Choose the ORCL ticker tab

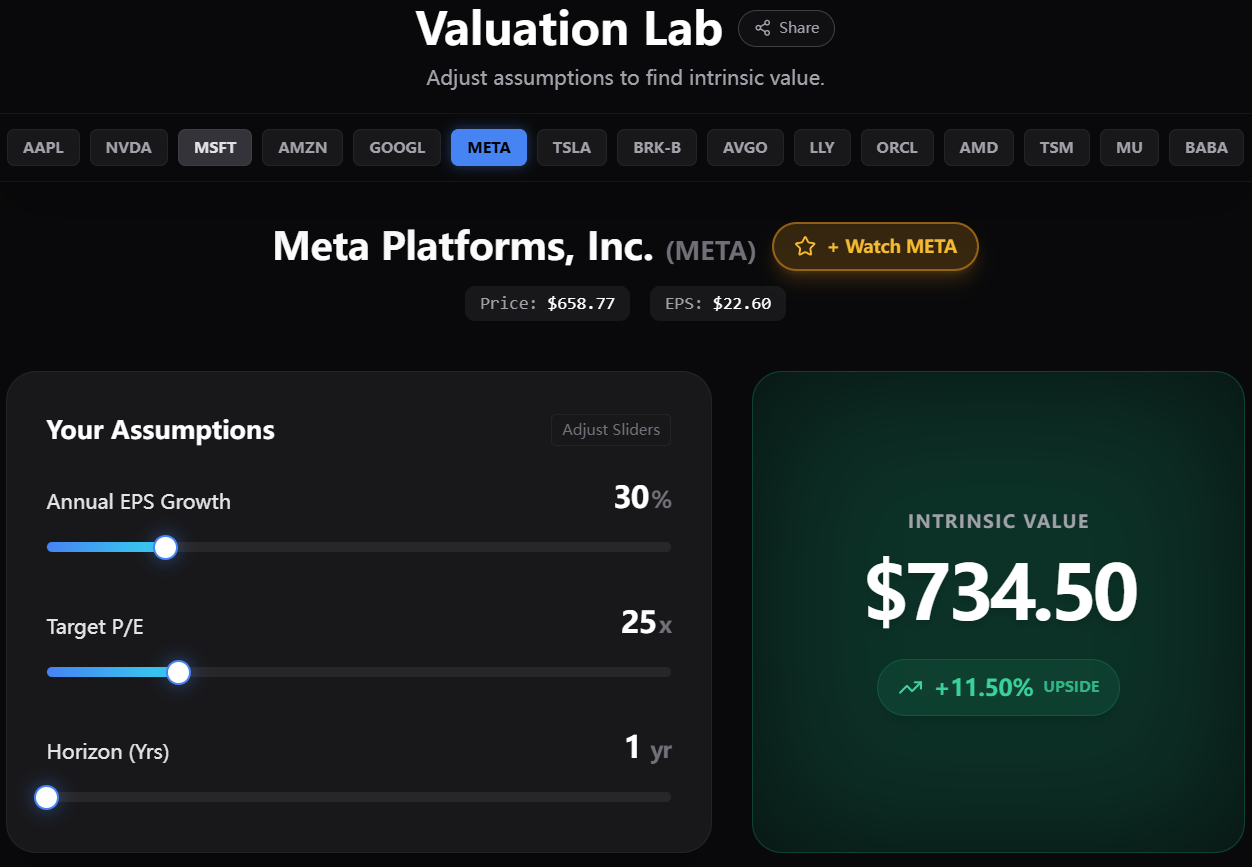coord(897,148)
